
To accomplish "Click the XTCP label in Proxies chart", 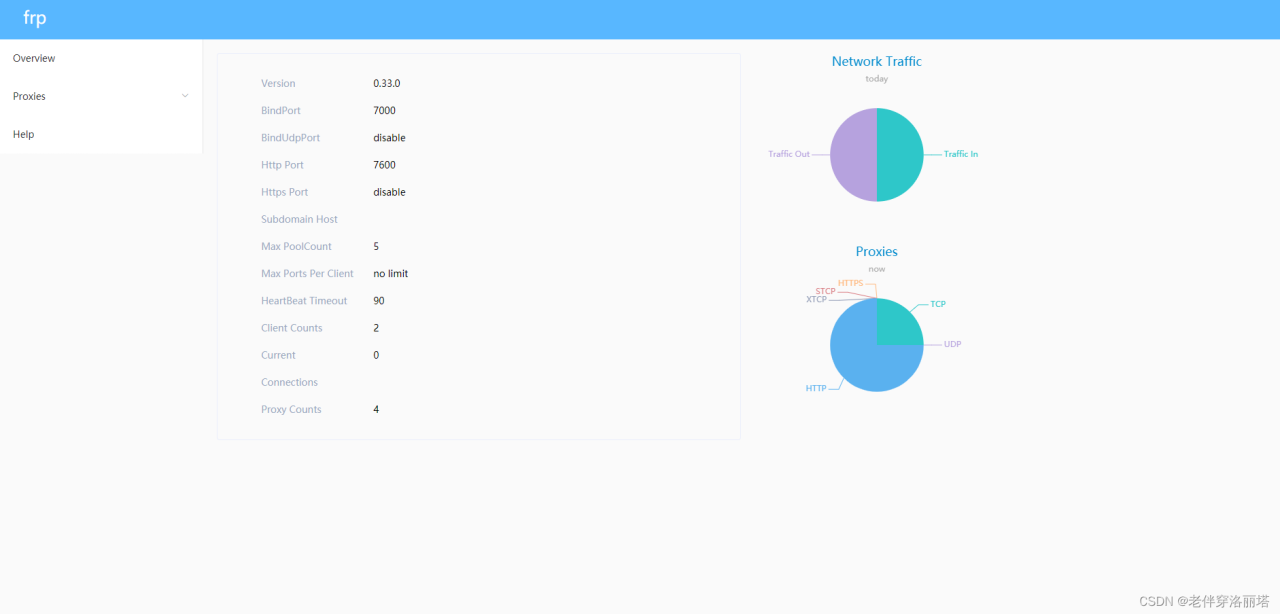I will [816, 299].
